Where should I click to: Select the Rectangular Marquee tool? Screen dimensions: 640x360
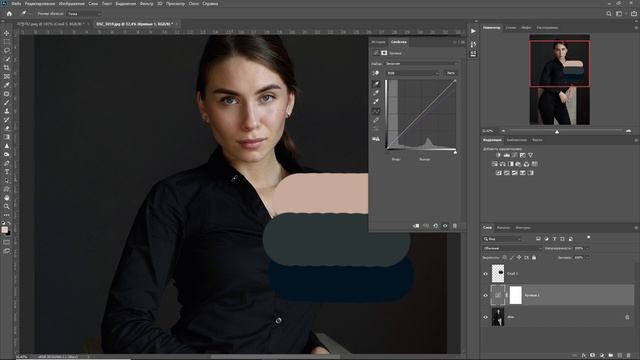(7, 42)
